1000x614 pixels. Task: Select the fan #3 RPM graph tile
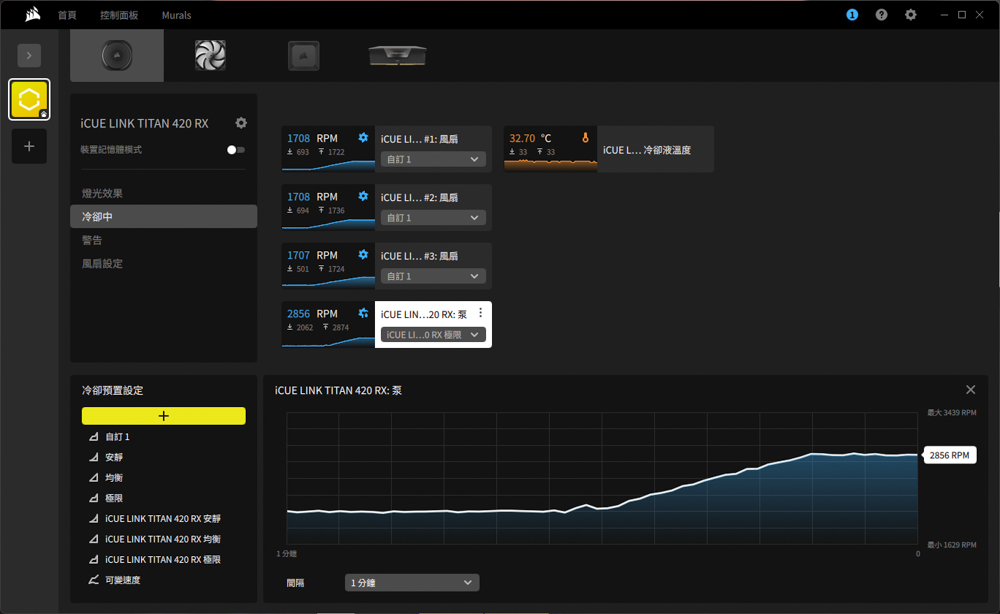point(328,267)
